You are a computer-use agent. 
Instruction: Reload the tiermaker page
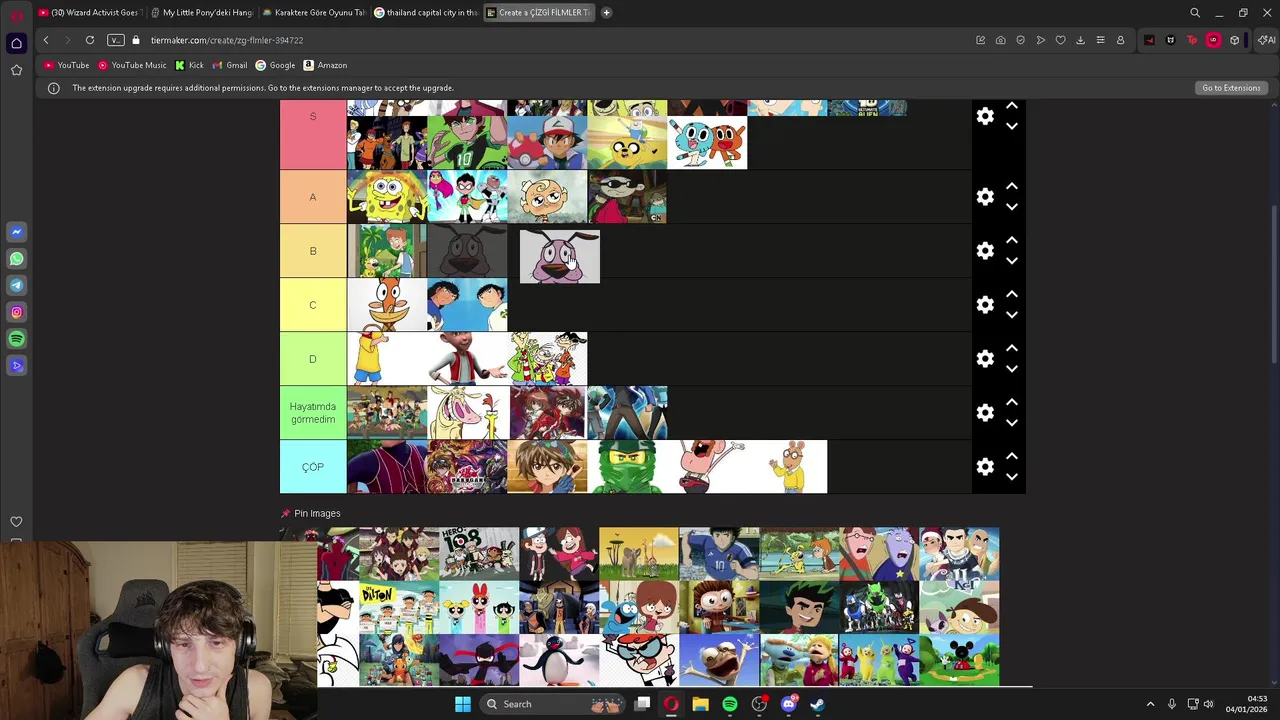[90, 40]
